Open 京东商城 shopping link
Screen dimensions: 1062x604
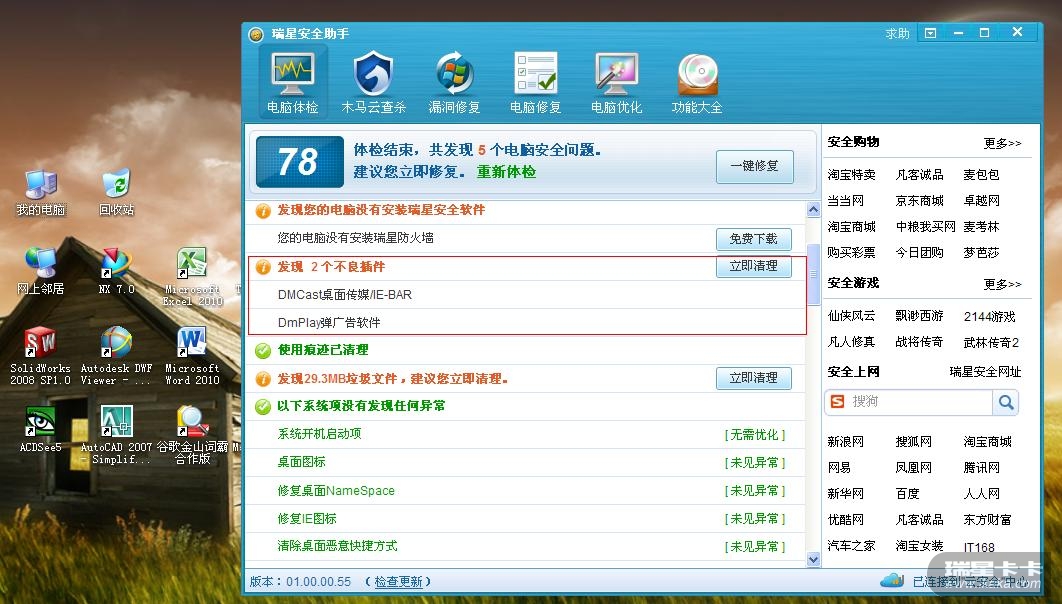pos(919,200)
